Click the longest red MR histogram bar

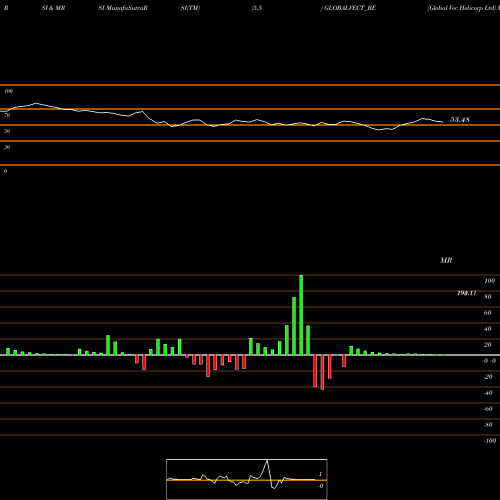pos(322,372)
